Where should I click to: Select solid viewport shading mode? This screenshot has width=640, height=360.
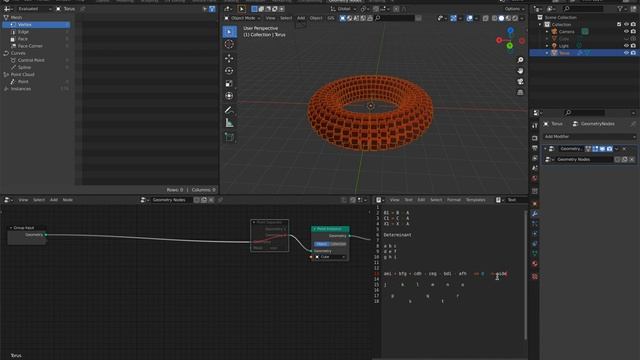501,18
